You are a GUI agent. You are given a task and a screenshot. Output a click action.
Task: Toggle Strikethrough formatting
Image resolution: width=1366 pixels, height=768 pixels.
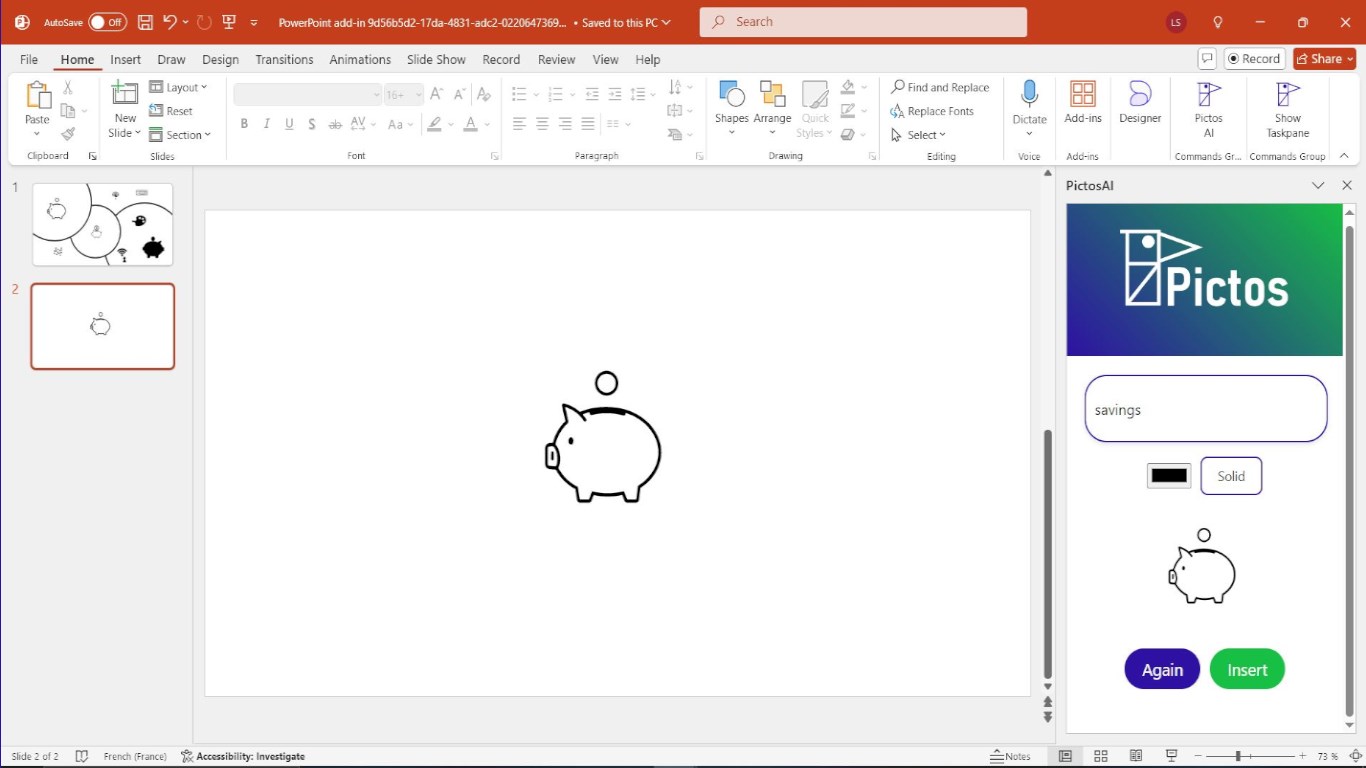(335, 125)
